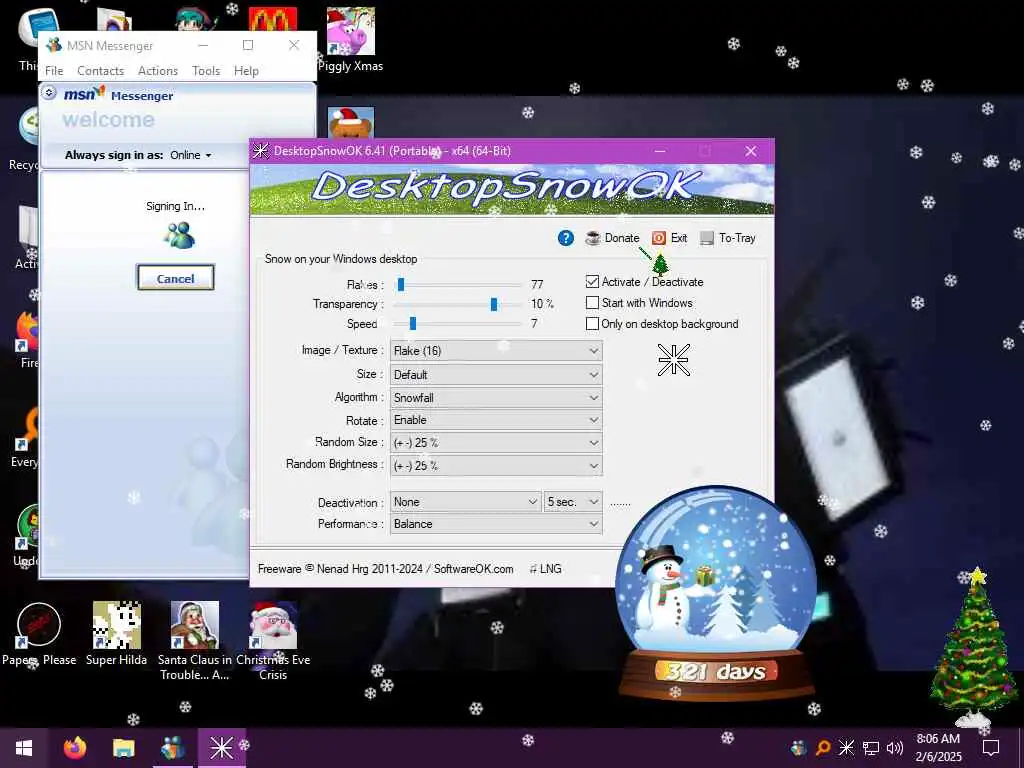The width and height of the screenshot is (1024, 768).
Task: Open Piggly Xmas desktop icon
Action: coord(351,39)
